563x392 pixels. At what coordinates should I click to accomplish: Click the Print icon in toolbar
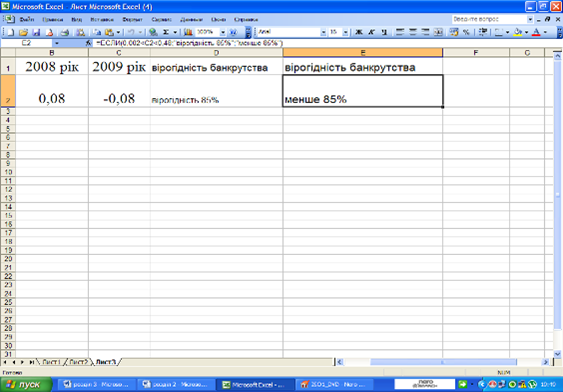[x=65, y=32]
